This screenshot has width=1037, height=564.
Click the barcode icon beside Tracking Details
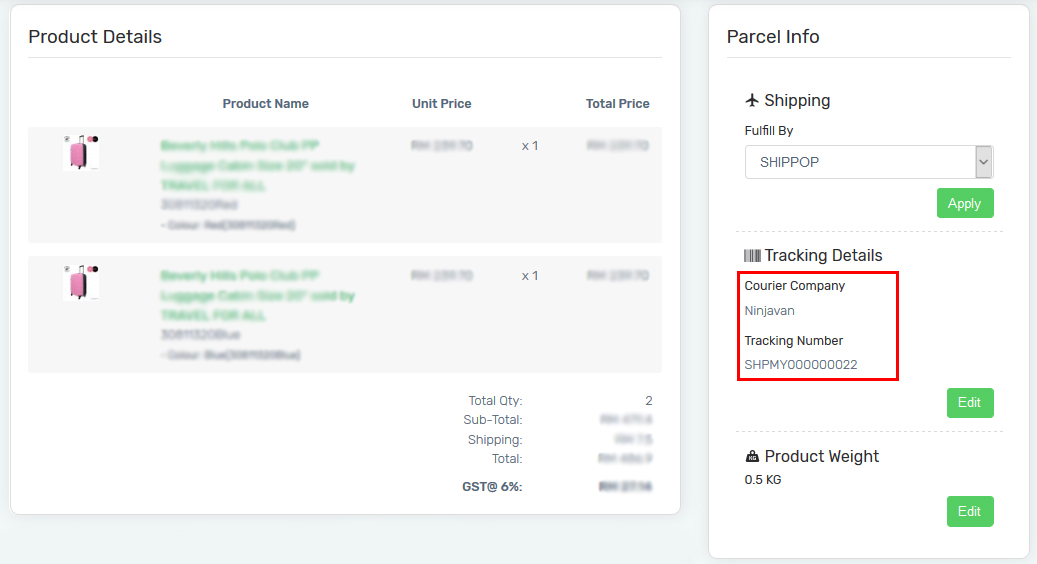pos(752,255)
